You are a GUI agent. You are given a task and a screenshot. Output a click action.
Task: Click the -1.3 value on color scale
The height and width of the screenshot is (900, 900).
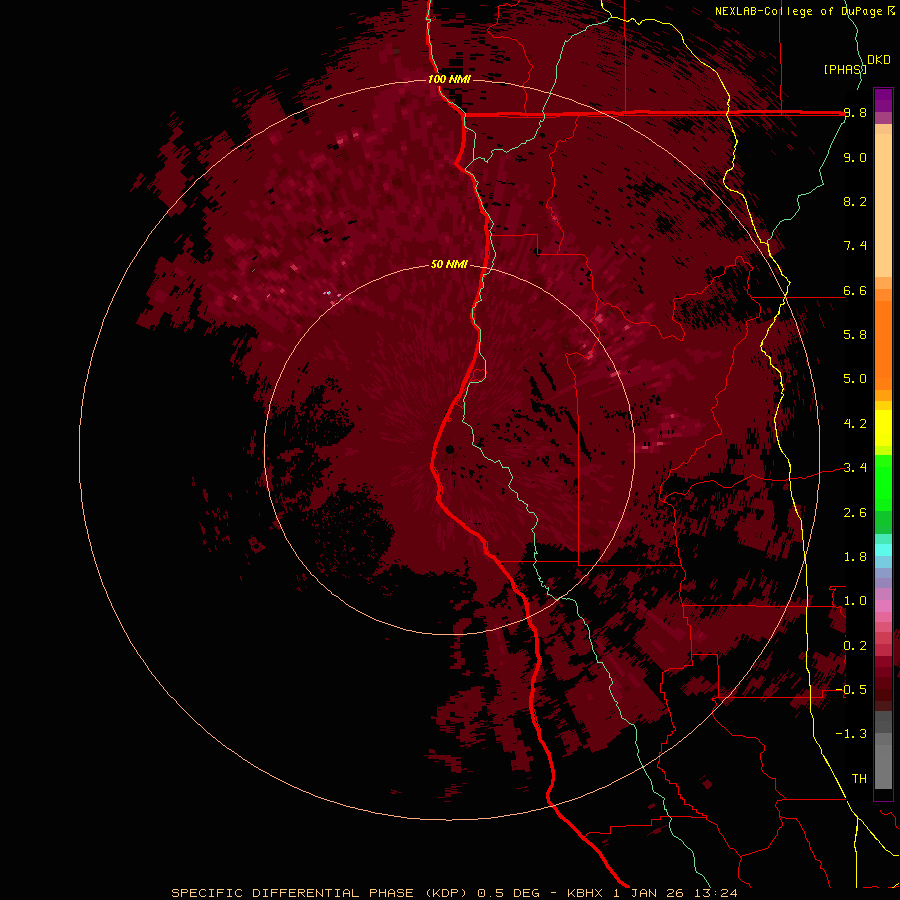pyautogui.click(x=852, y=734)
